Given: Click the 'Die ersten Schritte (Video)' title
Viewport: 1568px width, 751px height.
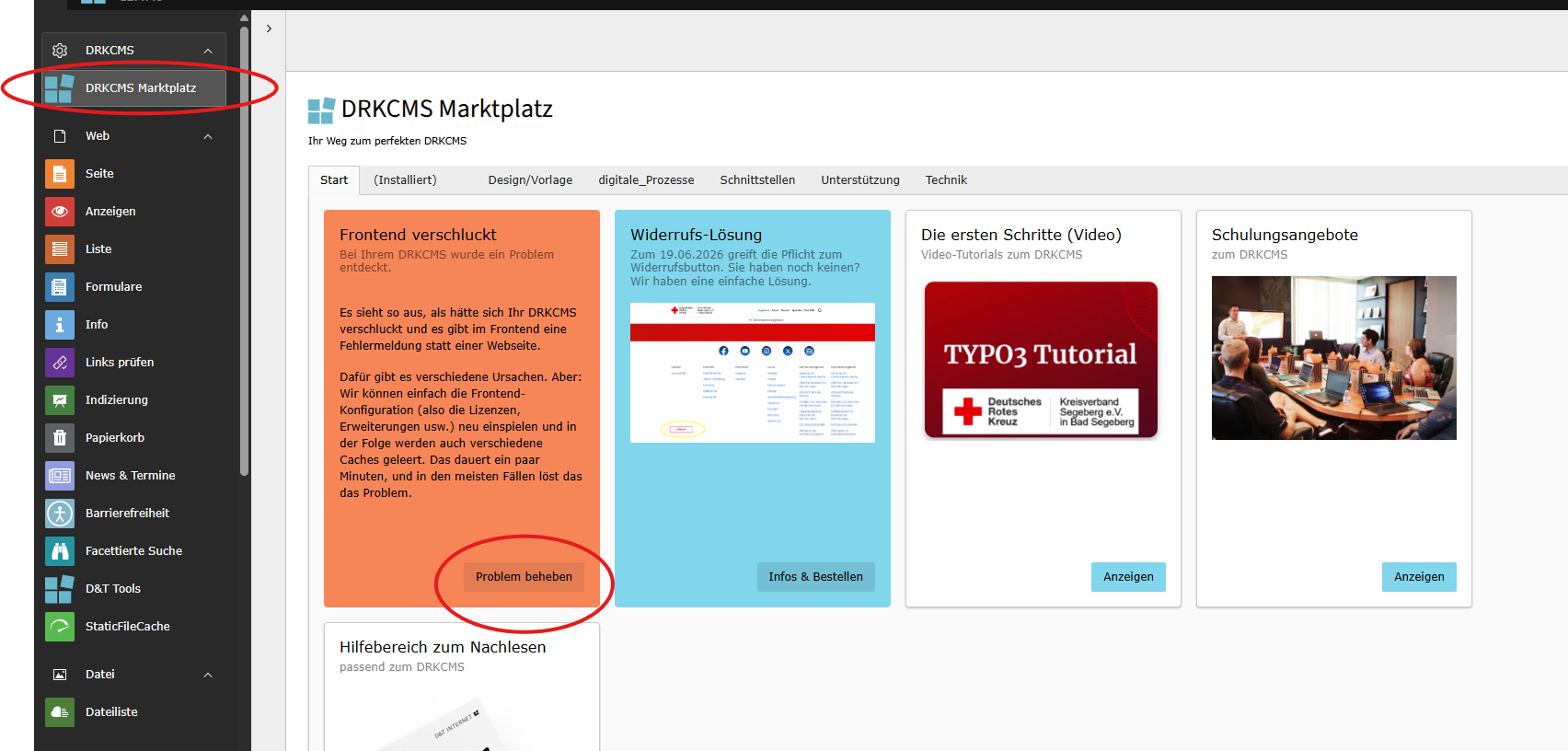Looking at the screenshot, I should pyautogui.click(x=1021, y=235).
